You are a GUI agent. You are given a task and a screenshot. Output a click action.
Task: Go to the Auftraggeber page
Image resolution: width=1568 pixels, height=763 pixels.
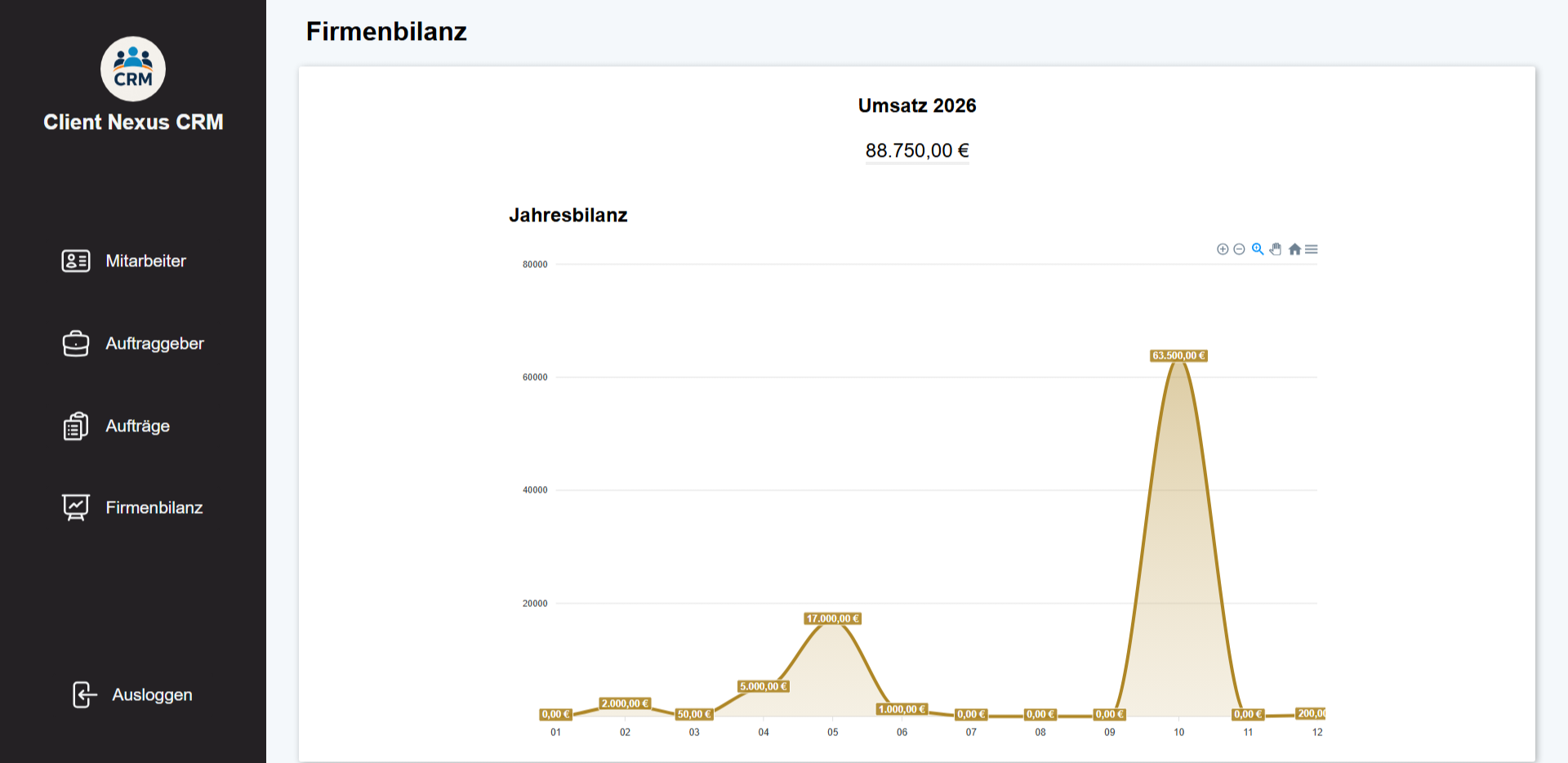pyautogui.click(x=154, y=343)
